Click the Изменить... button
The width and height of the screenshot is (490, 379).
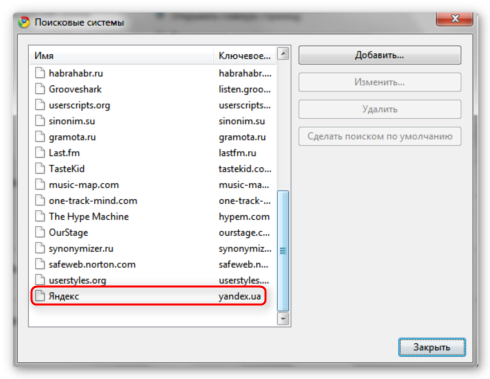[x=380, y=82]
